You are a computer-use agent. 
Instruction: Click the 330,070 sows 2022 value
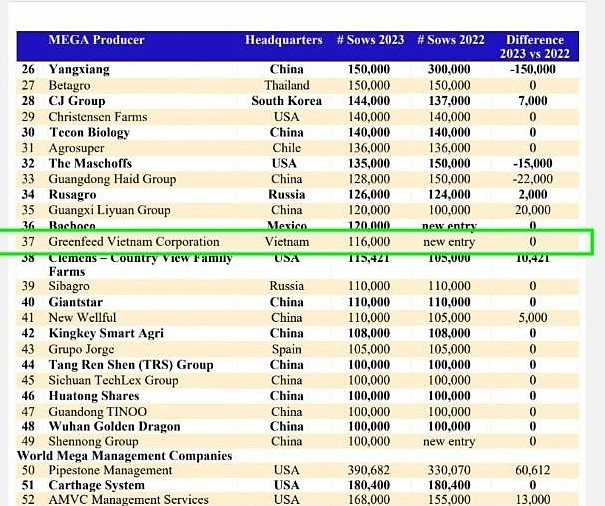449,470
